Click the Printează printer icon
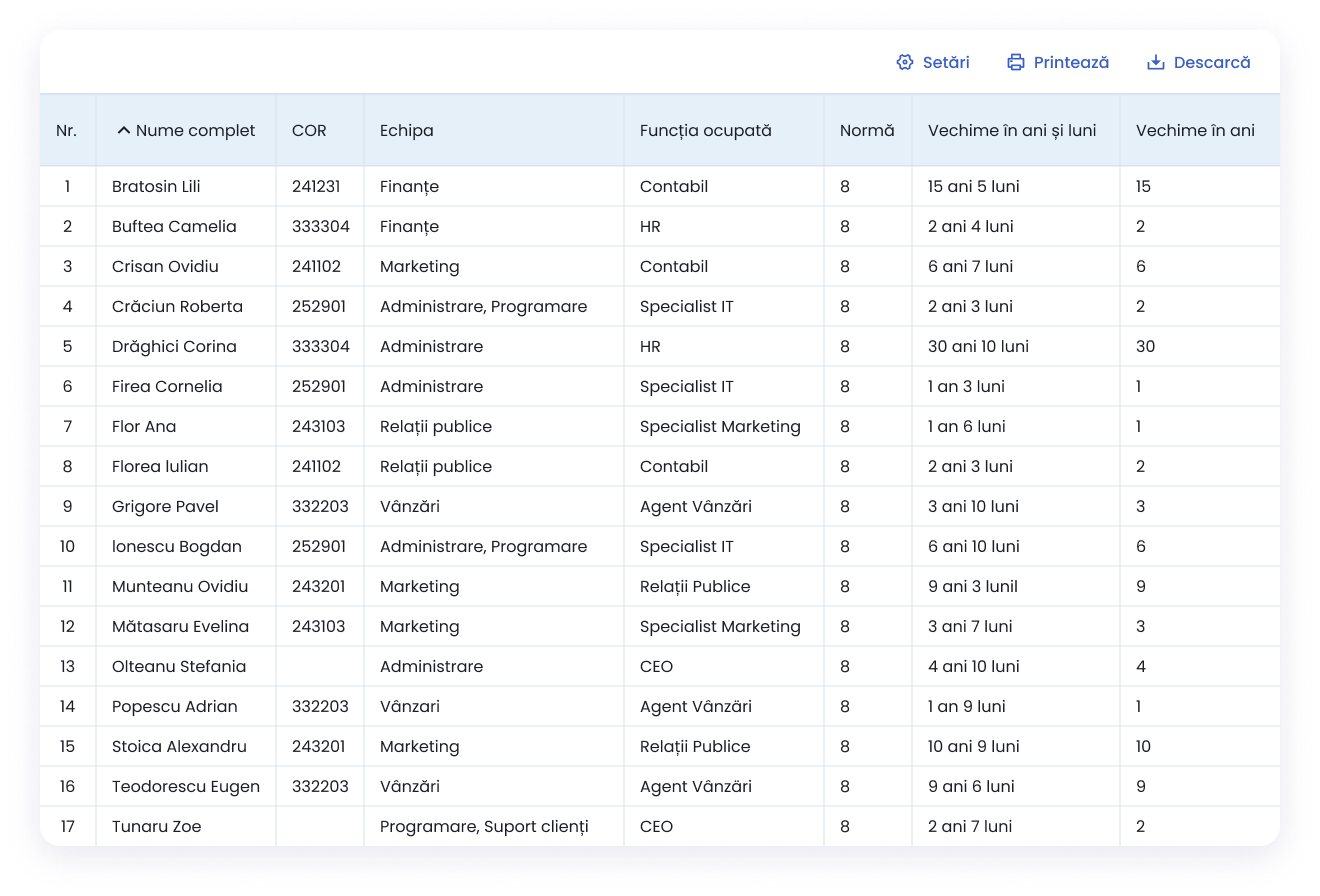The width and height of the screenshot is (1320, 896). (x=1016, y=62)
